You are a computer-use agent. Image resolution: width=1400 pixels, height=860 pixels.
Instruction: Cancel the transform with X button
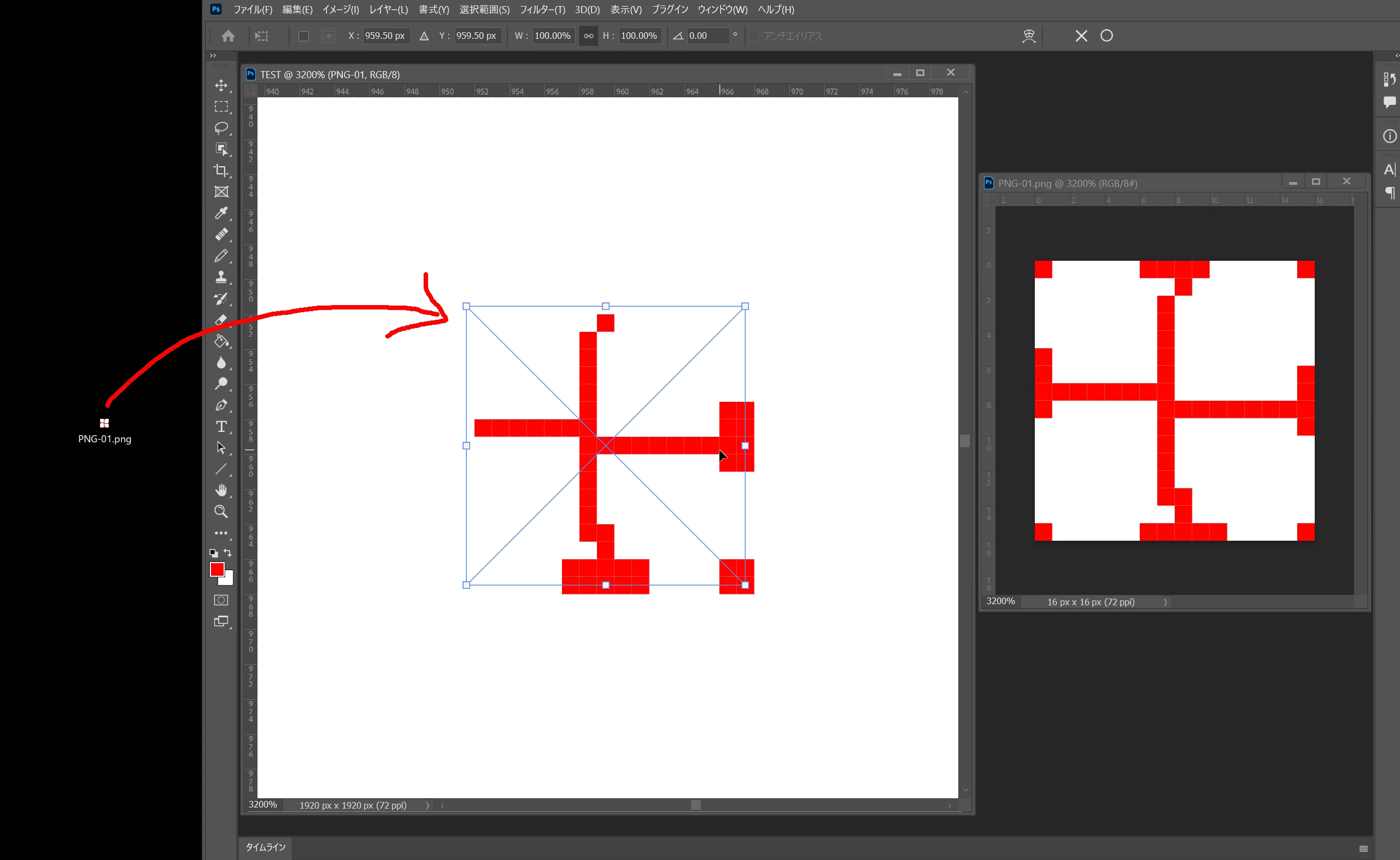click(x=1081, y=36)
